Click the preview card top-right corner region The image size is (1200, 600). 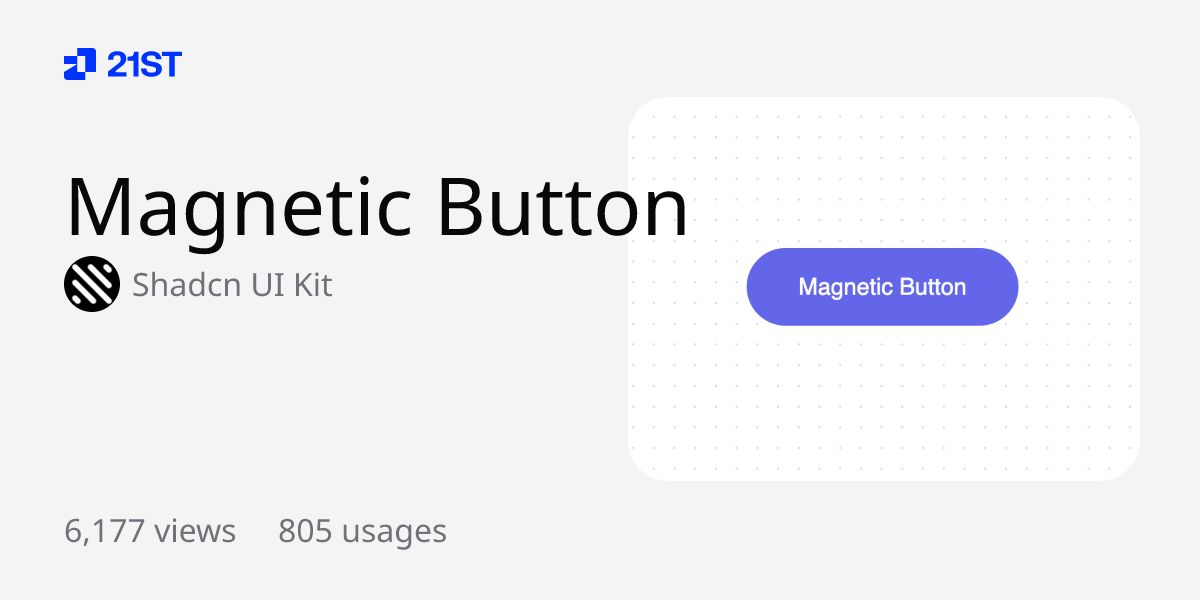click(x=1110, y=125)
